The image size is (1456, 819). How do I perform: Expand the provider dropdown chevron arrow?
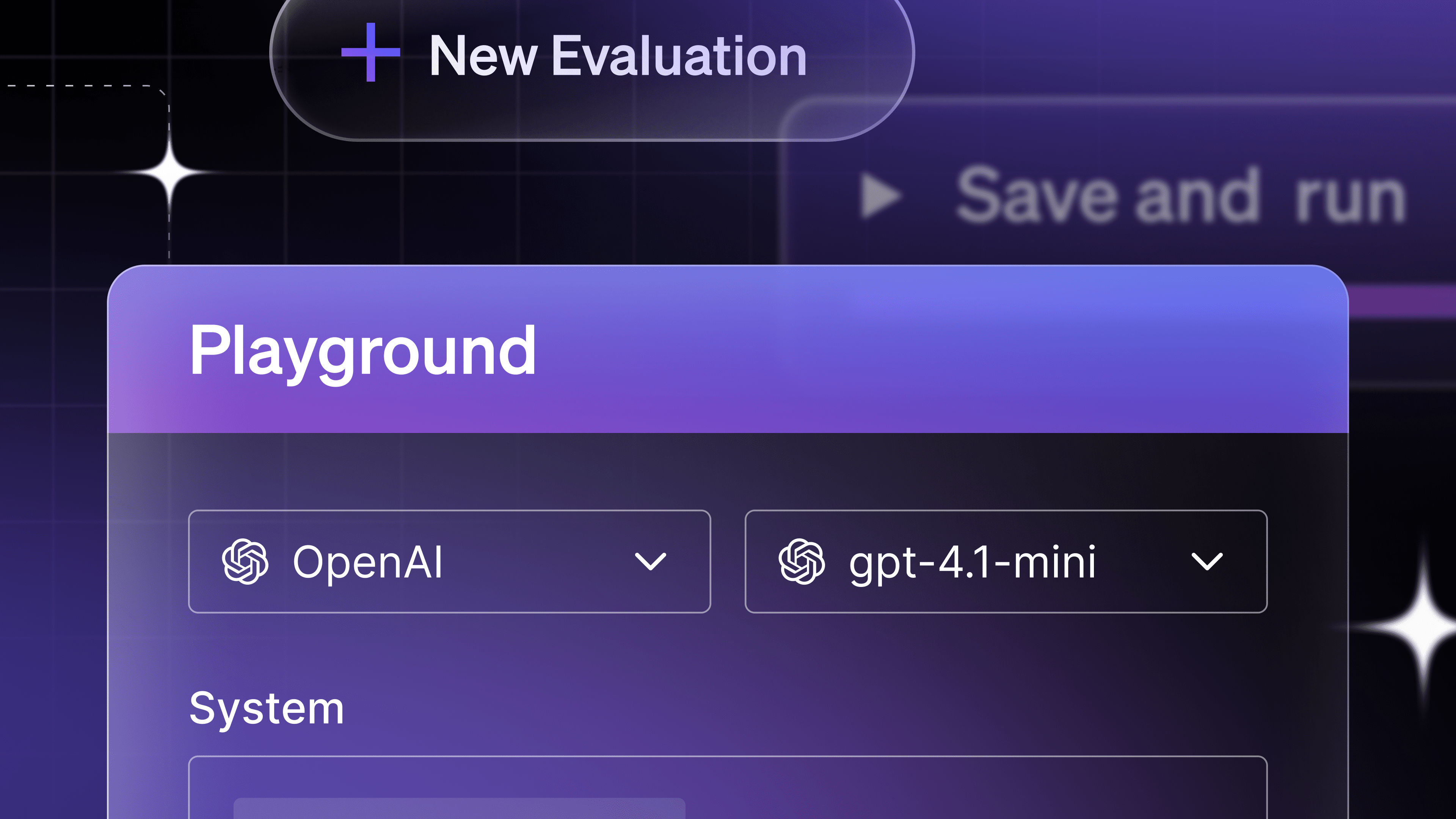(650, 561)
